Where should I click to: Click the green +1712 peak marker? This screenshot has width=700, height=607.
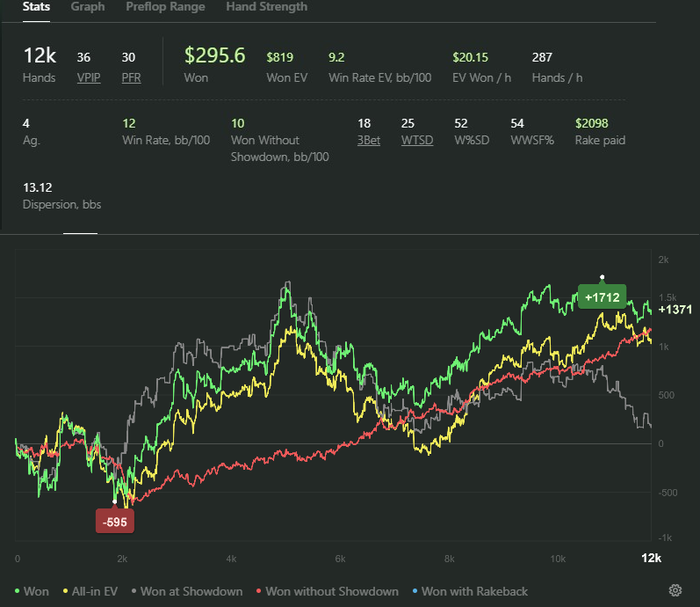[x=602, y=297]
